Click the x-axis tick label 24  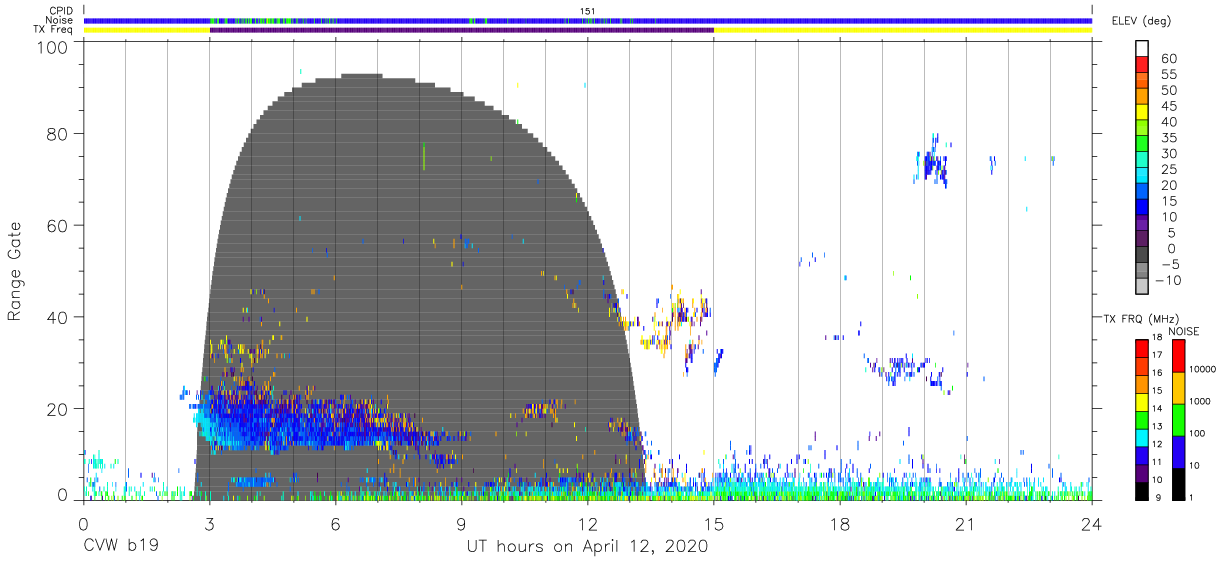[1091, 524]
